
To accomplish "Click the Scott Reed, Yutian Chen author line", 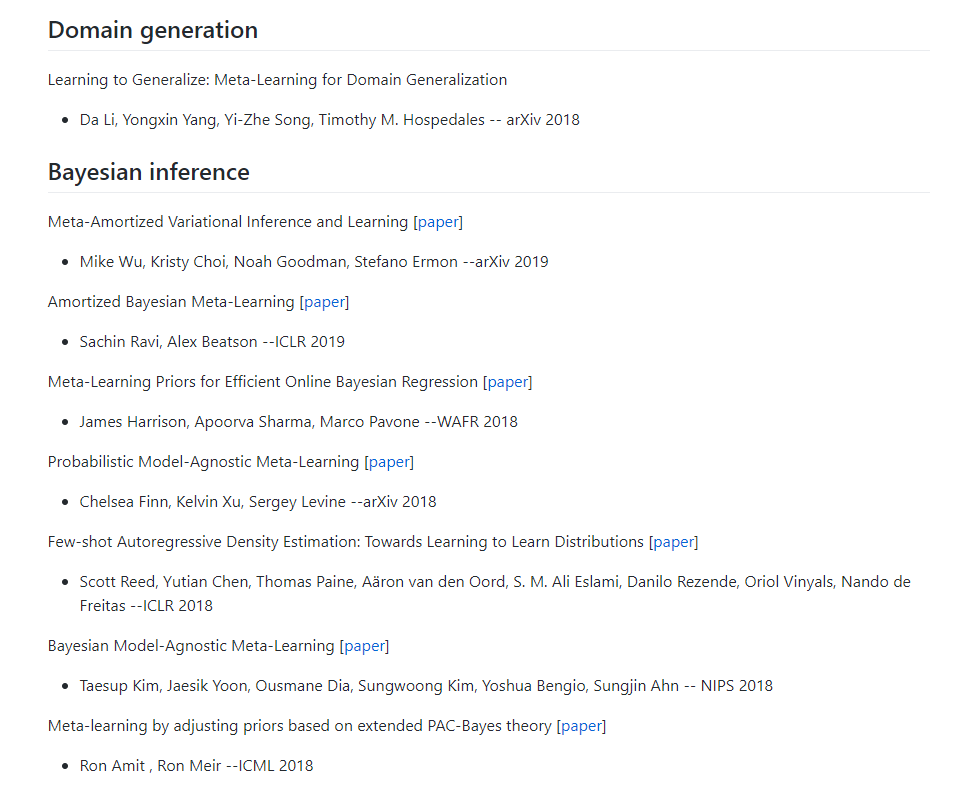I will coord(494,582).
